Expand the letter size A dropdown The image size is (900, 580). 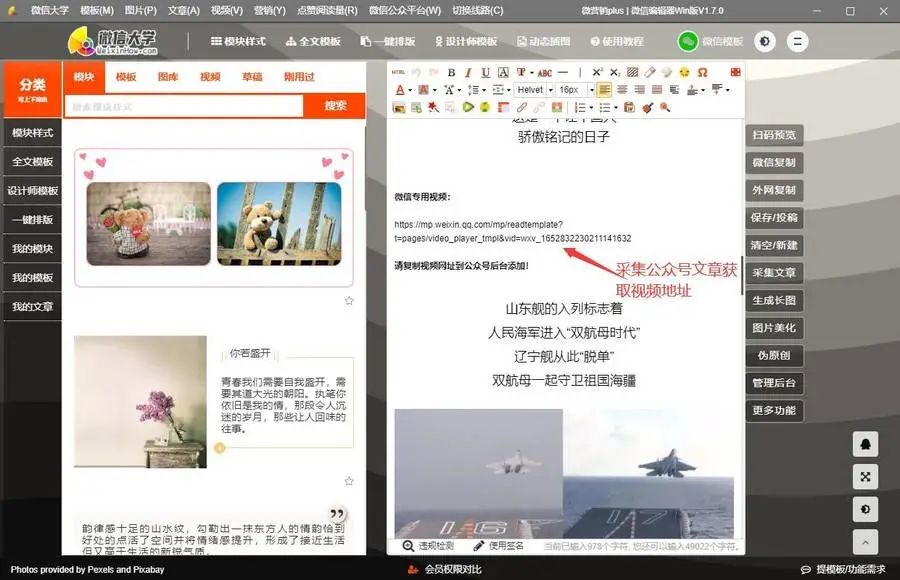pyautogui.click(x=459, y=90)
